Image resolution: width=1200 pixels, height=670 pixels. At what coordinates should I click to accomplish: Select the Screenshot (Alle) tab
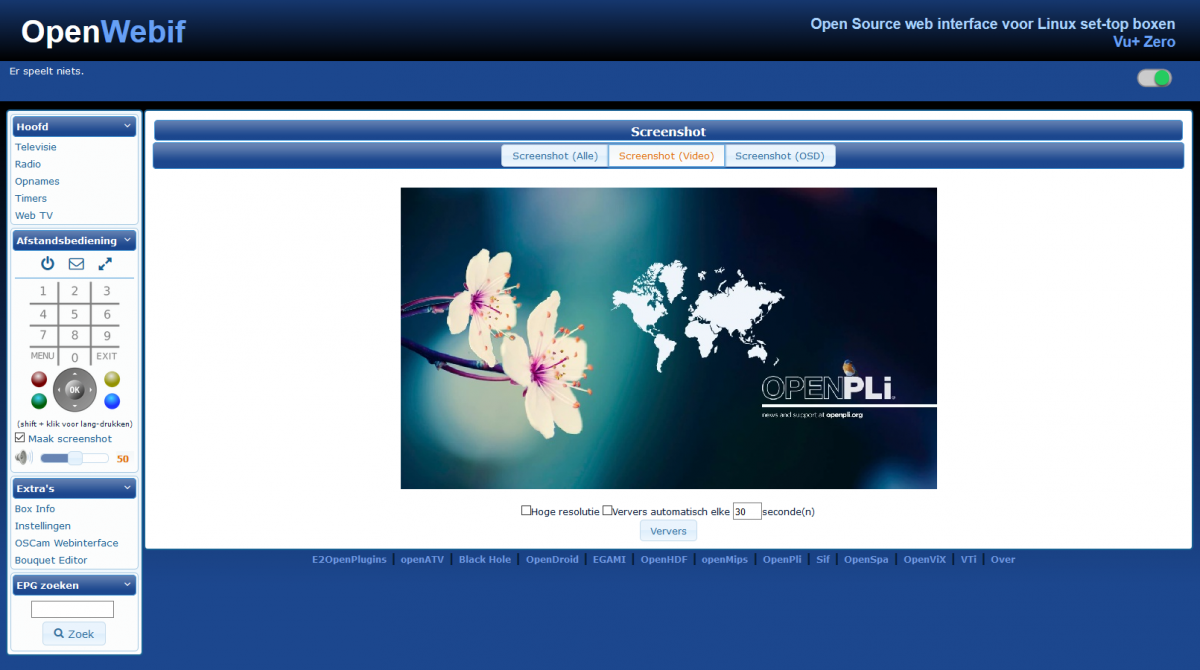point(554,155)
